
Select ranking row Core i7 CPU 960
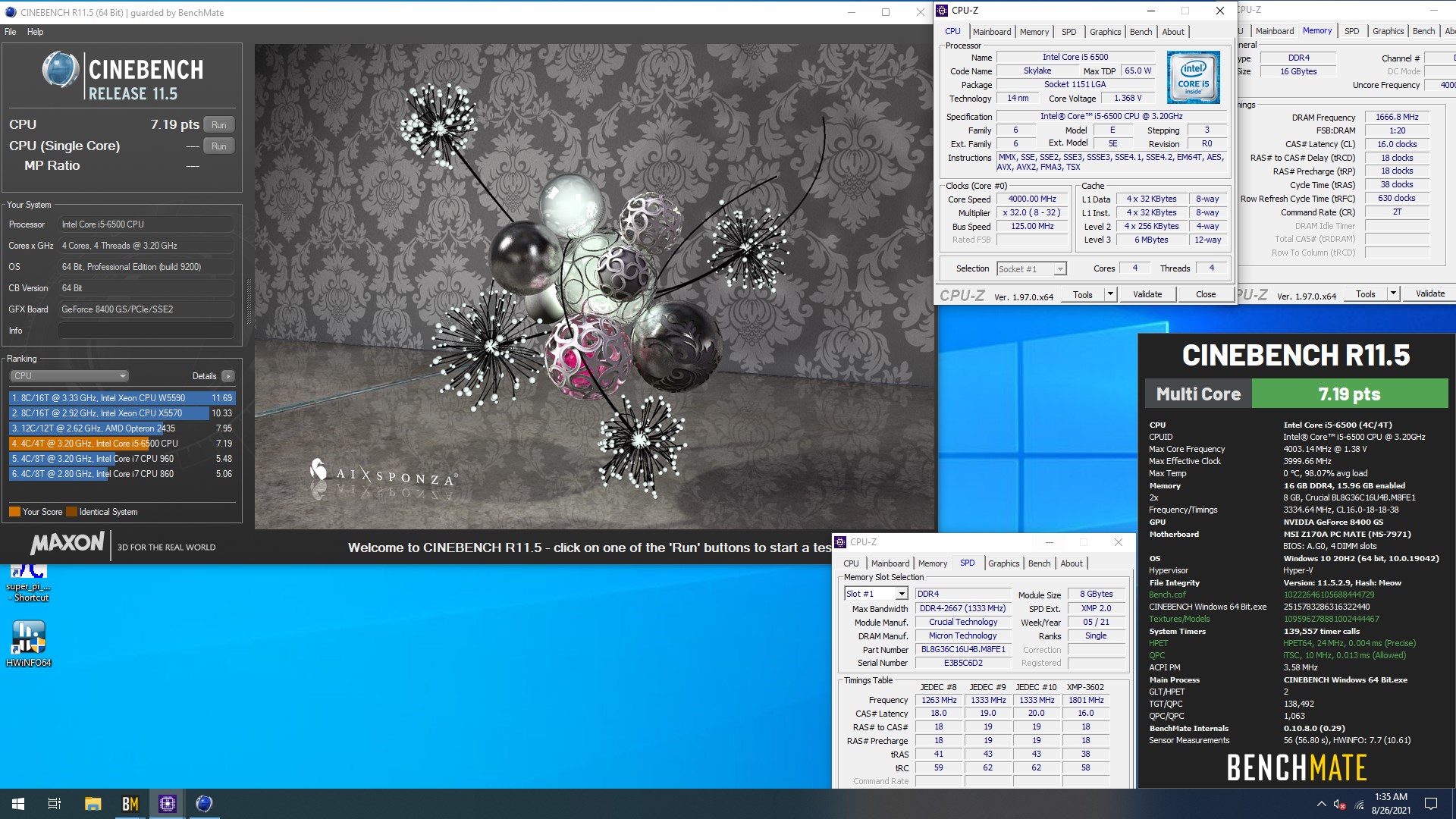point(122,459)
